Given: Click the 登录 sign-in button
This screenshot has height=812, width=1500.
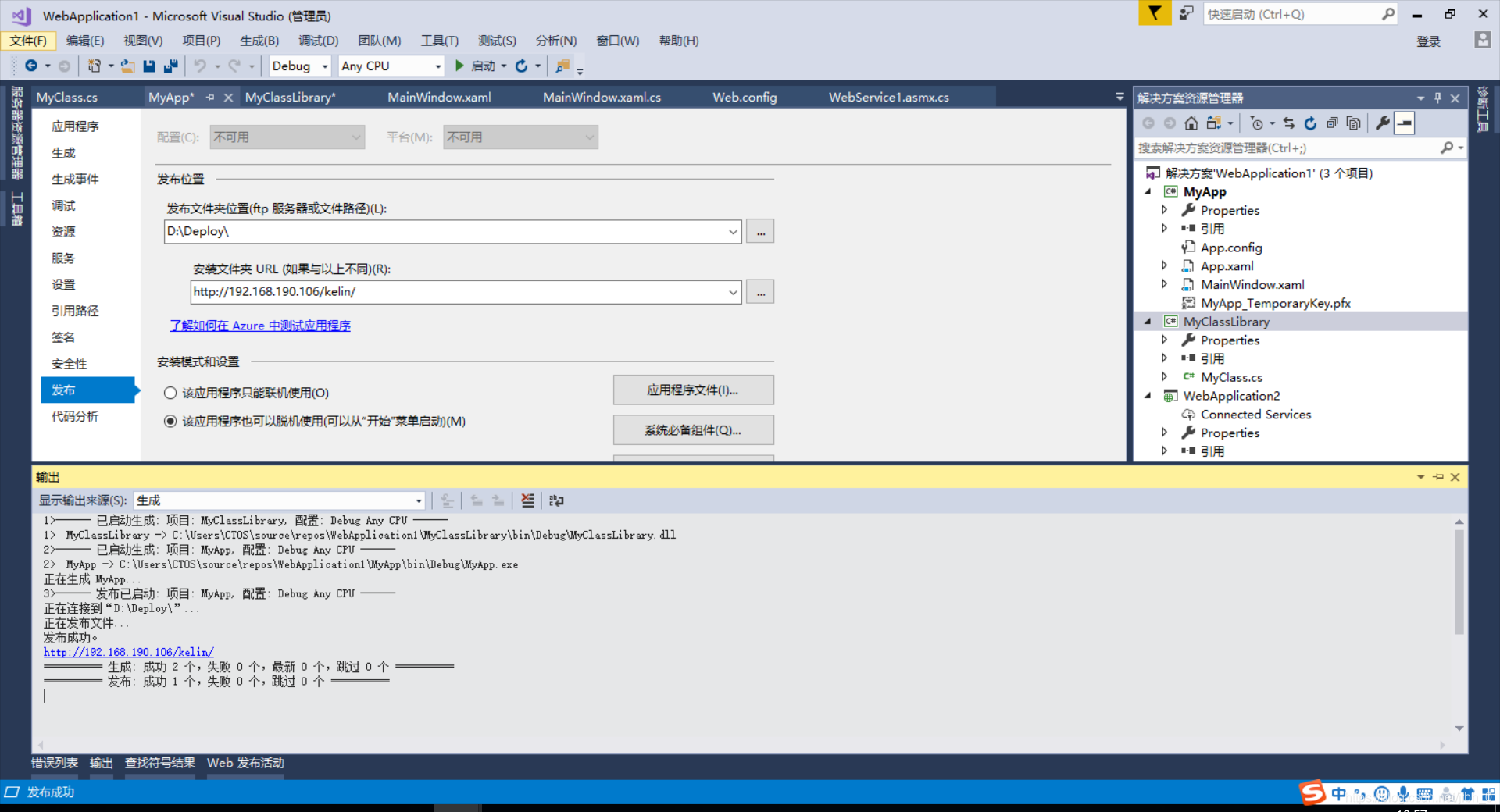Looking at the screenshot, I should (1429, 41).
